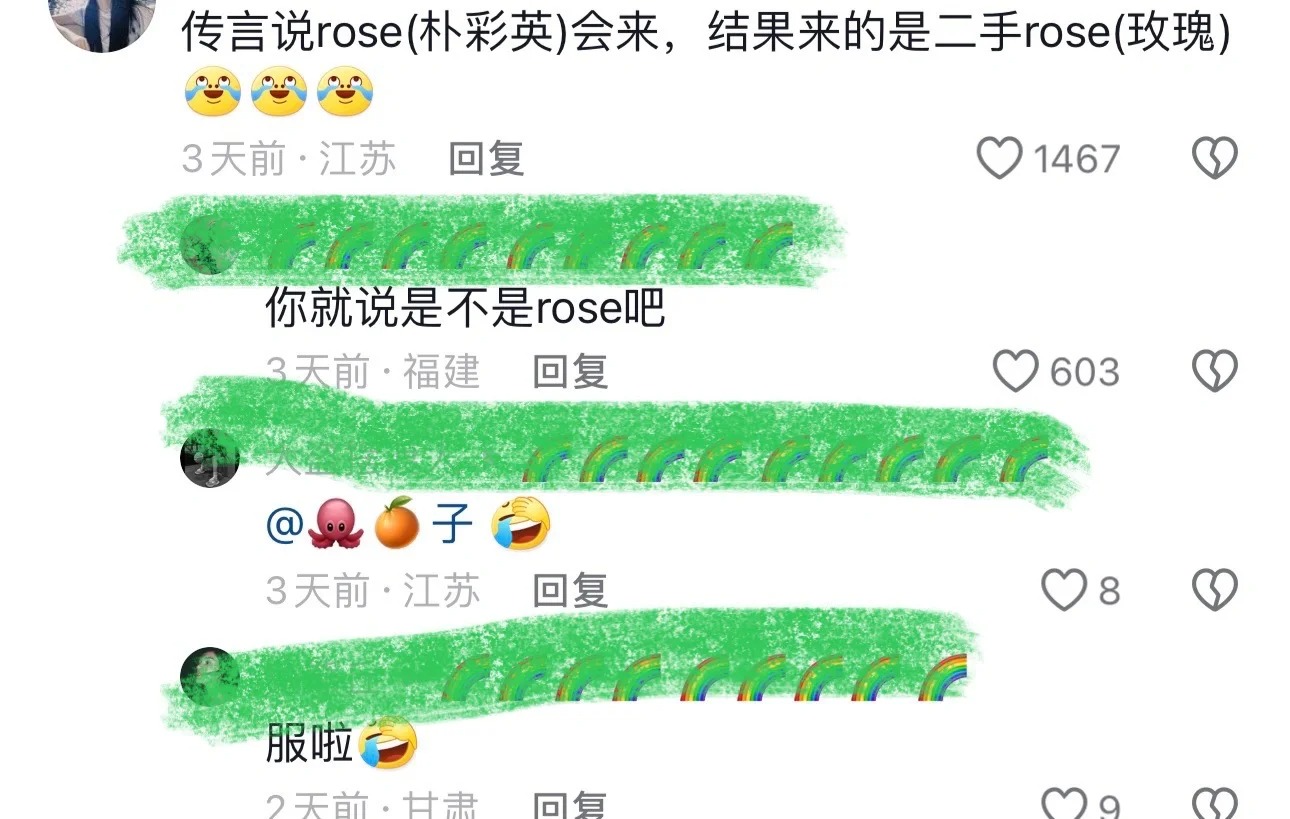1290x819 pixels.
Task: Open avatar of '你就说是不是rose吧' commenter
Action: [208, 245]
